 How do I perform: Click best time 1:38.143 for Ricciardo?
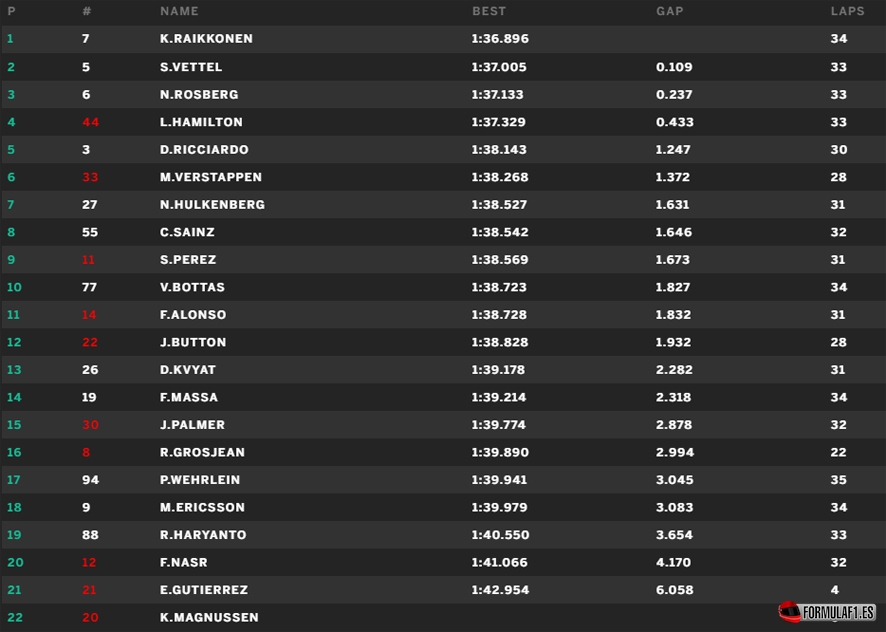[499, 150]
